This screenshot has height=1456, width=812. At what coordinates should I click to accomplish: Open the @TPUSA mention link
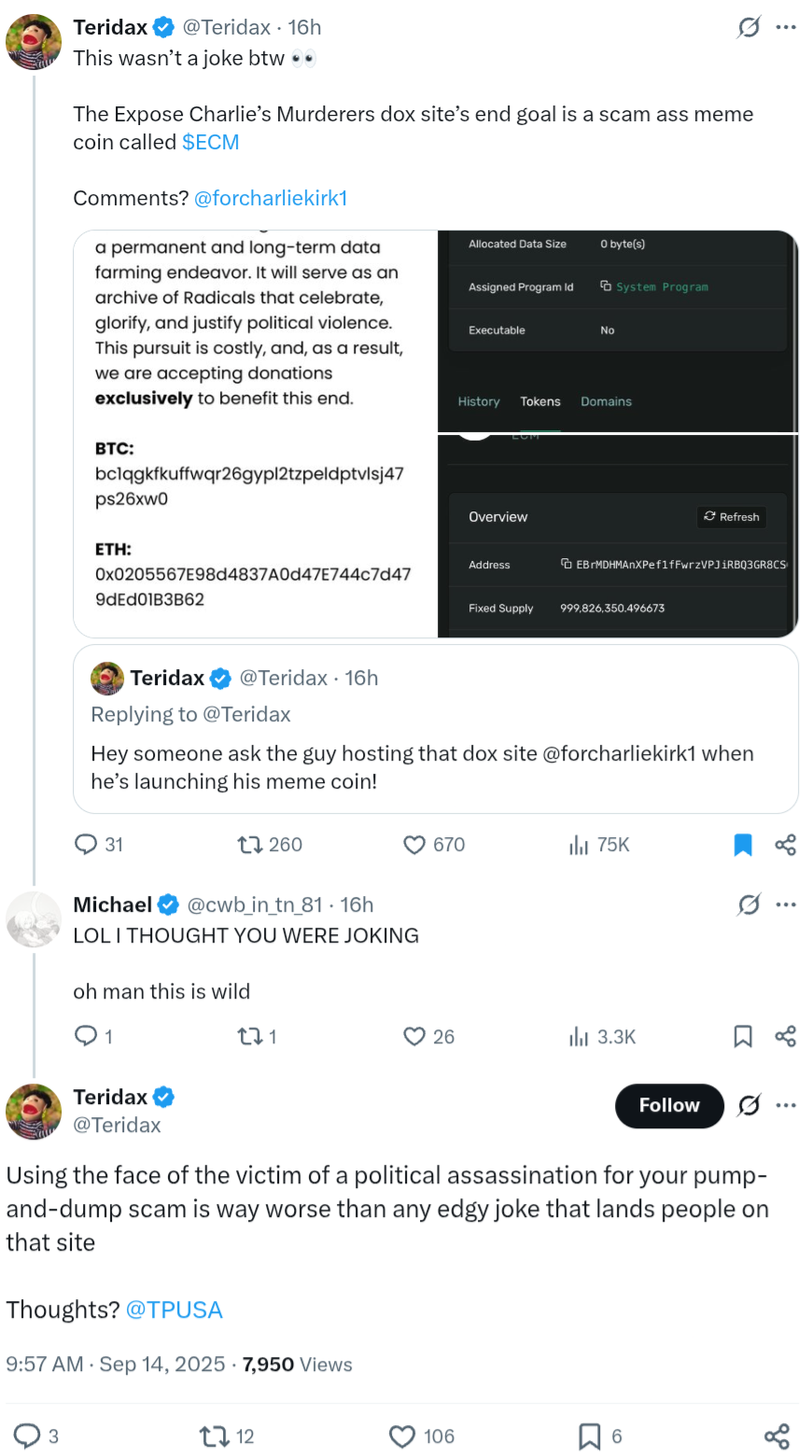174,1309
